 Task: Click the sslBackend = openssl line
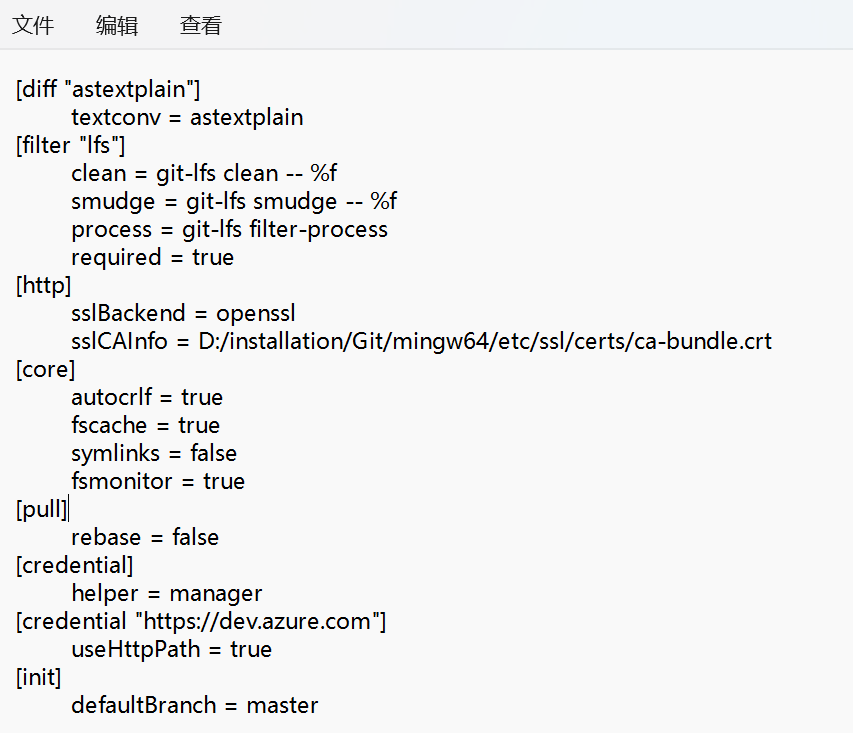click(183, 314)
